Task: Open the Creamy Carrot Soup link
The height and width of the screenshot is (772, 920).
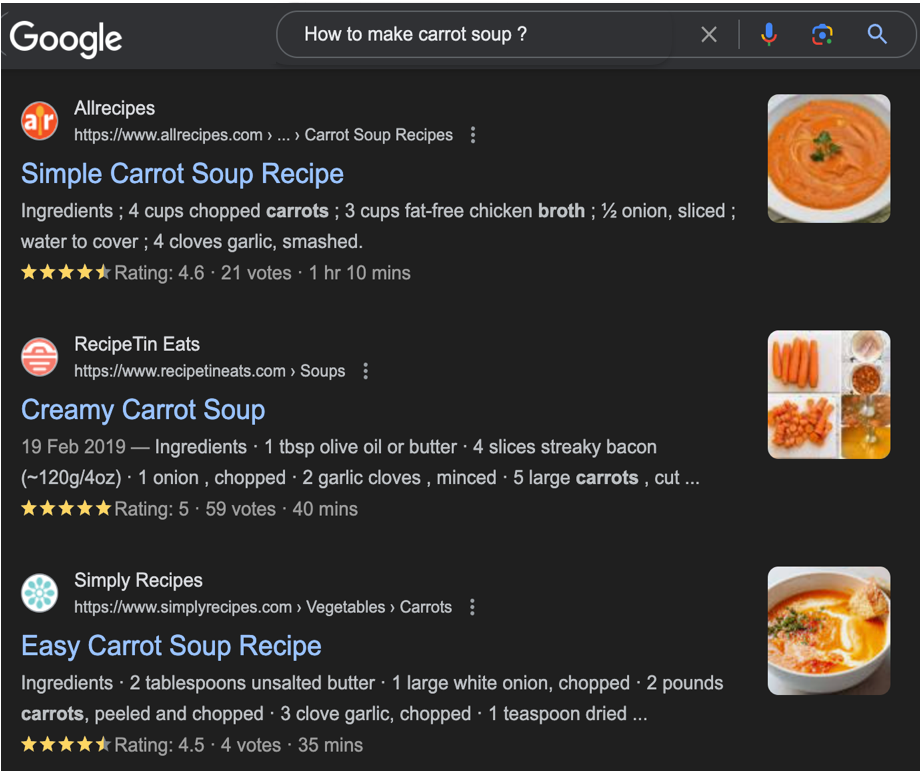Action: tap(143, 410)
